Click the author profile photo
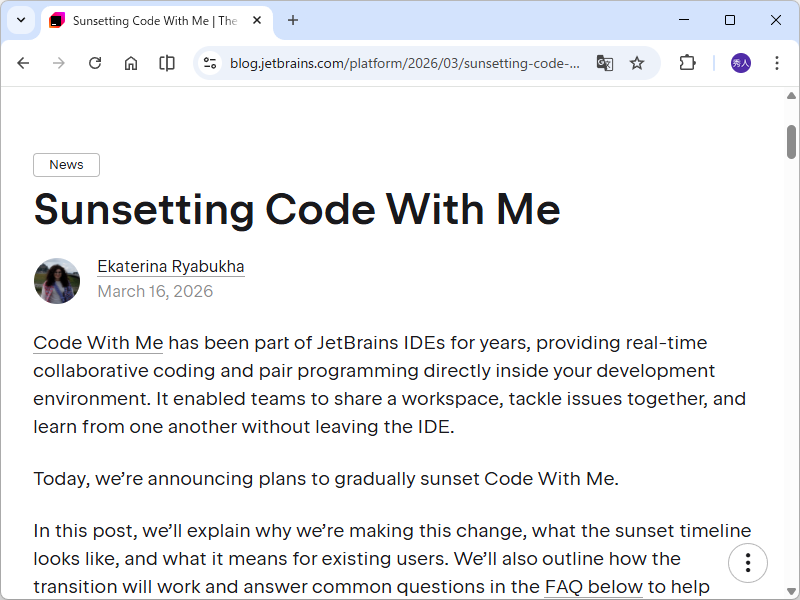 pos(57,281)
